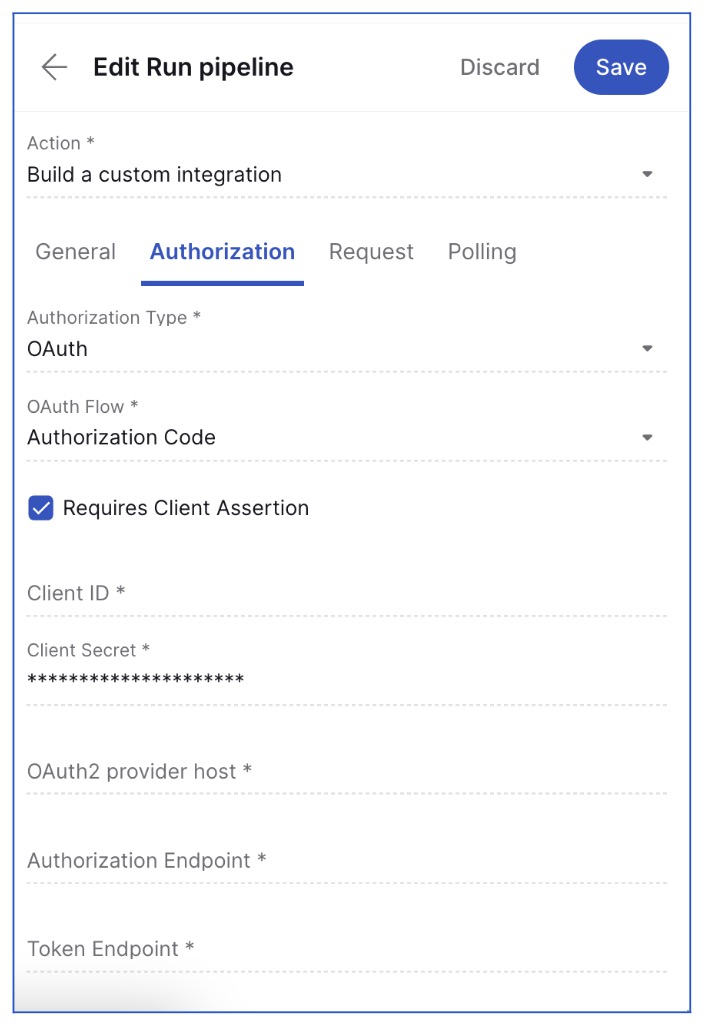Open the Polling tab

(482, 252)
